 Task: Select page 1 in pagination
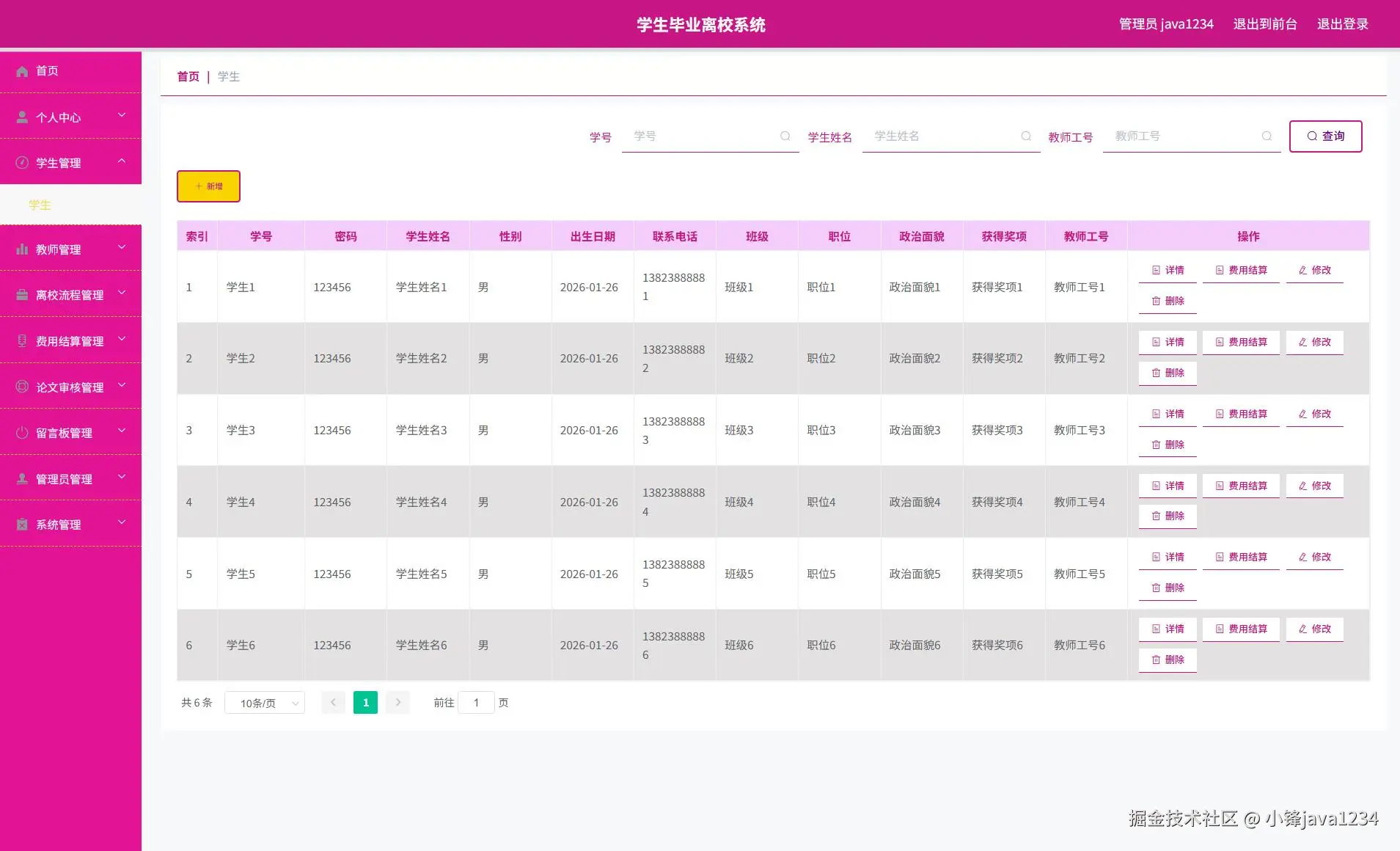coord(365,703)
